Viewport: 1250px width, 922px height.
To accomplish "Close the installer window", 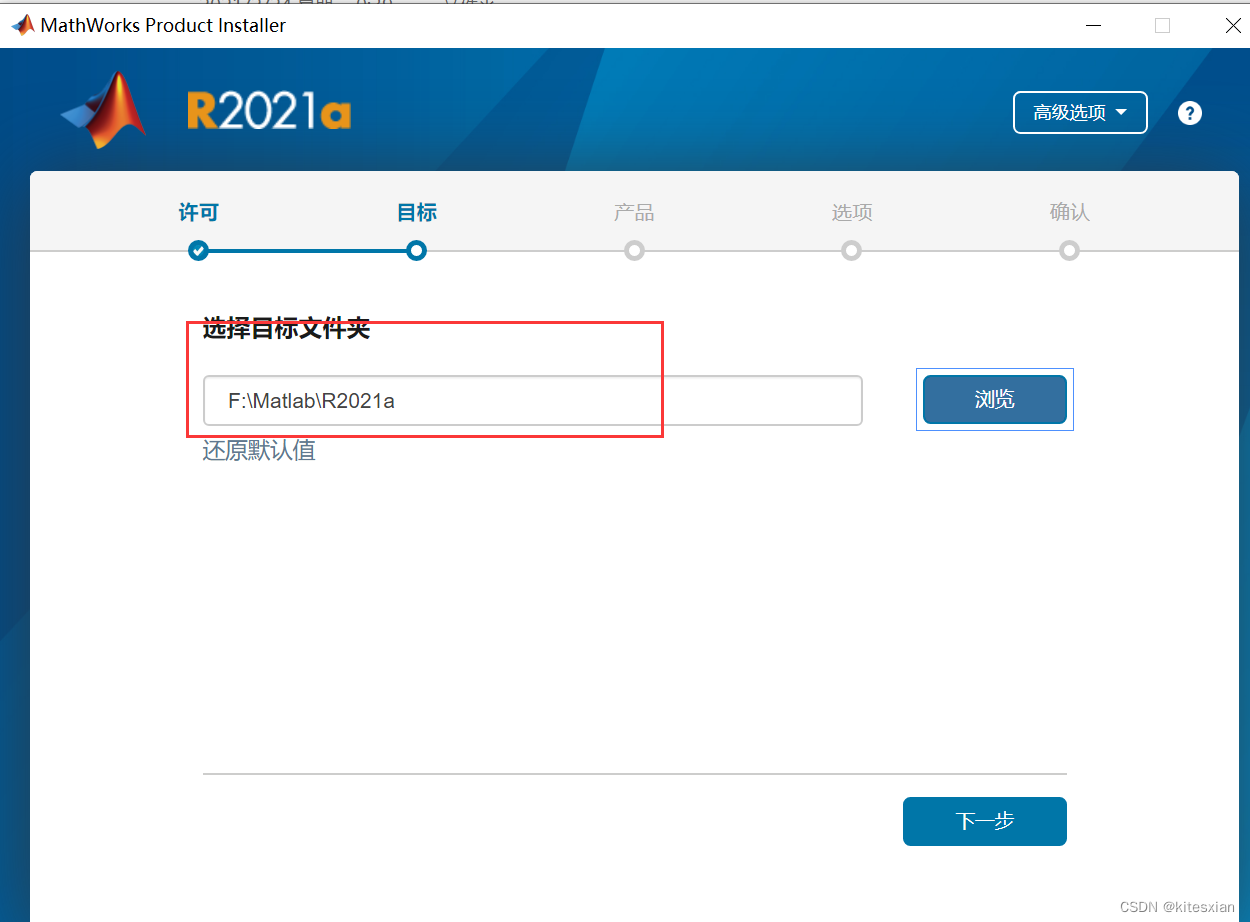I will pos(1233,25).
